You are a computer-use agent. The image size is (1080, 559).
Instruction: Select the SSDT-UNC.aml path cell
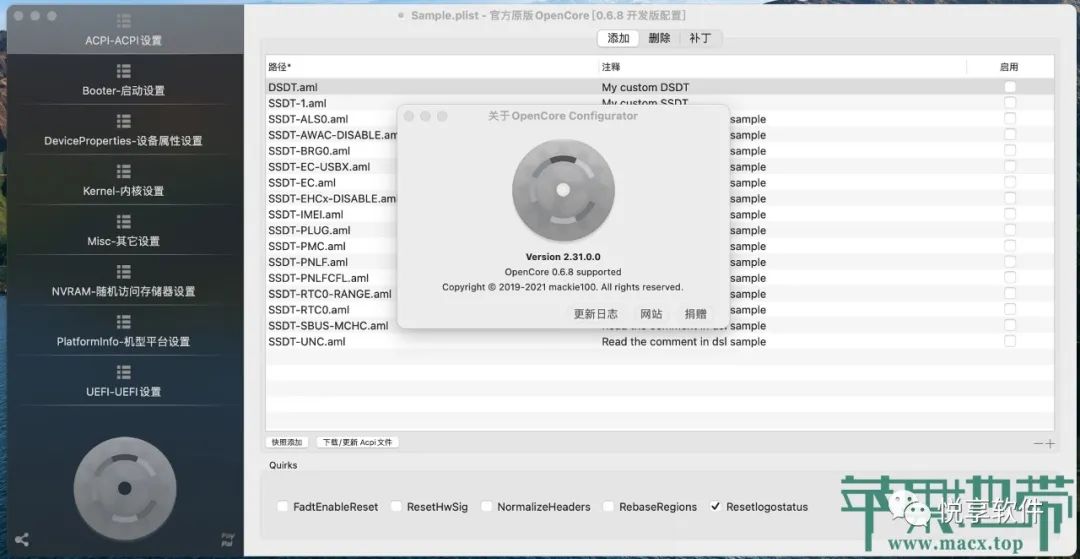point(307,341)
